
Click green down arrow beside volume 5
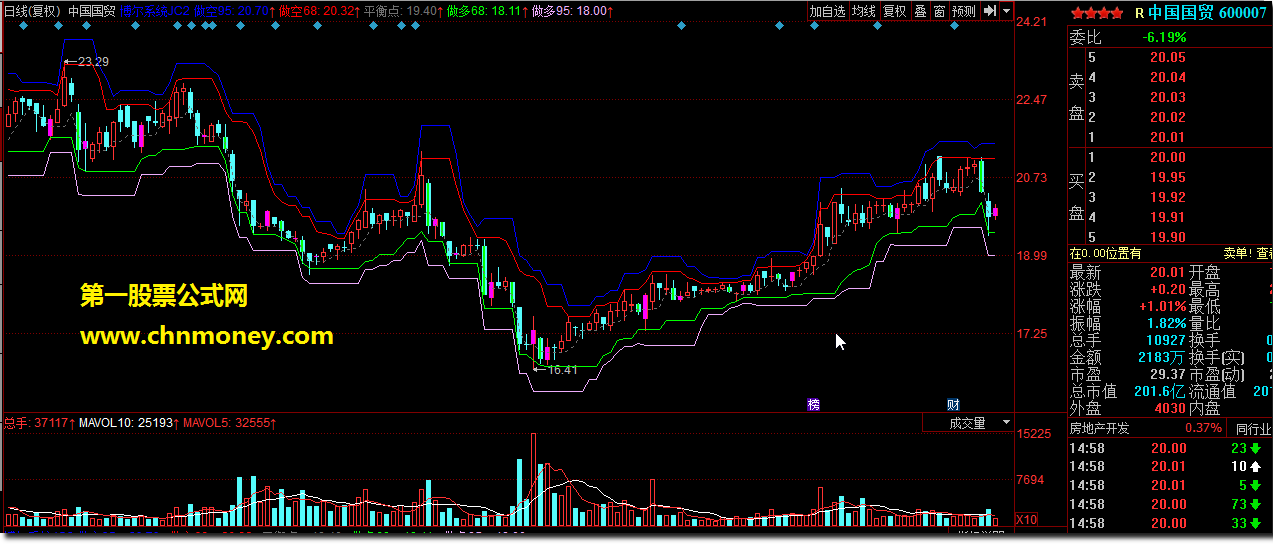pyautogui.click(x=1253, y=486)
